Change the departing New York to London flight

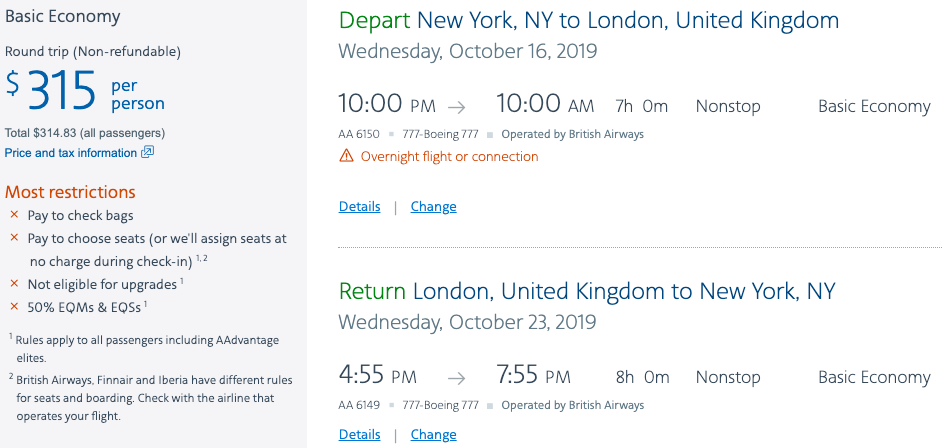tap(433, 207)
